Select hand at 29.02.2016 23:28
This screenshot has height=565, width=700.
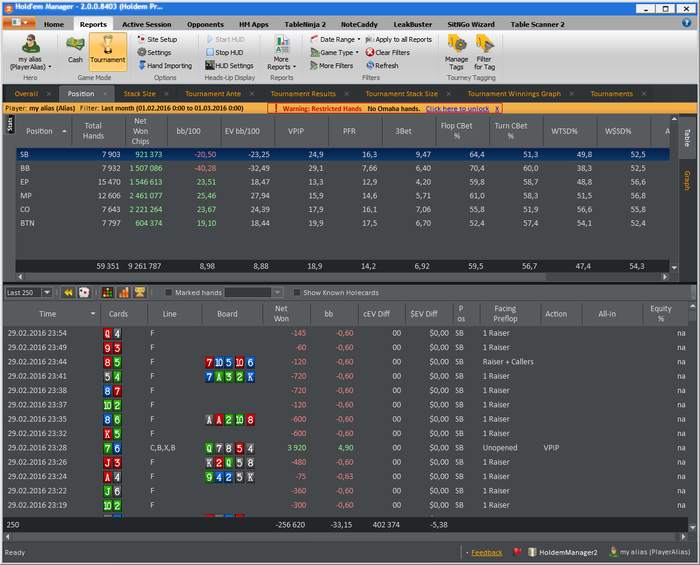[x=346, y=448]
